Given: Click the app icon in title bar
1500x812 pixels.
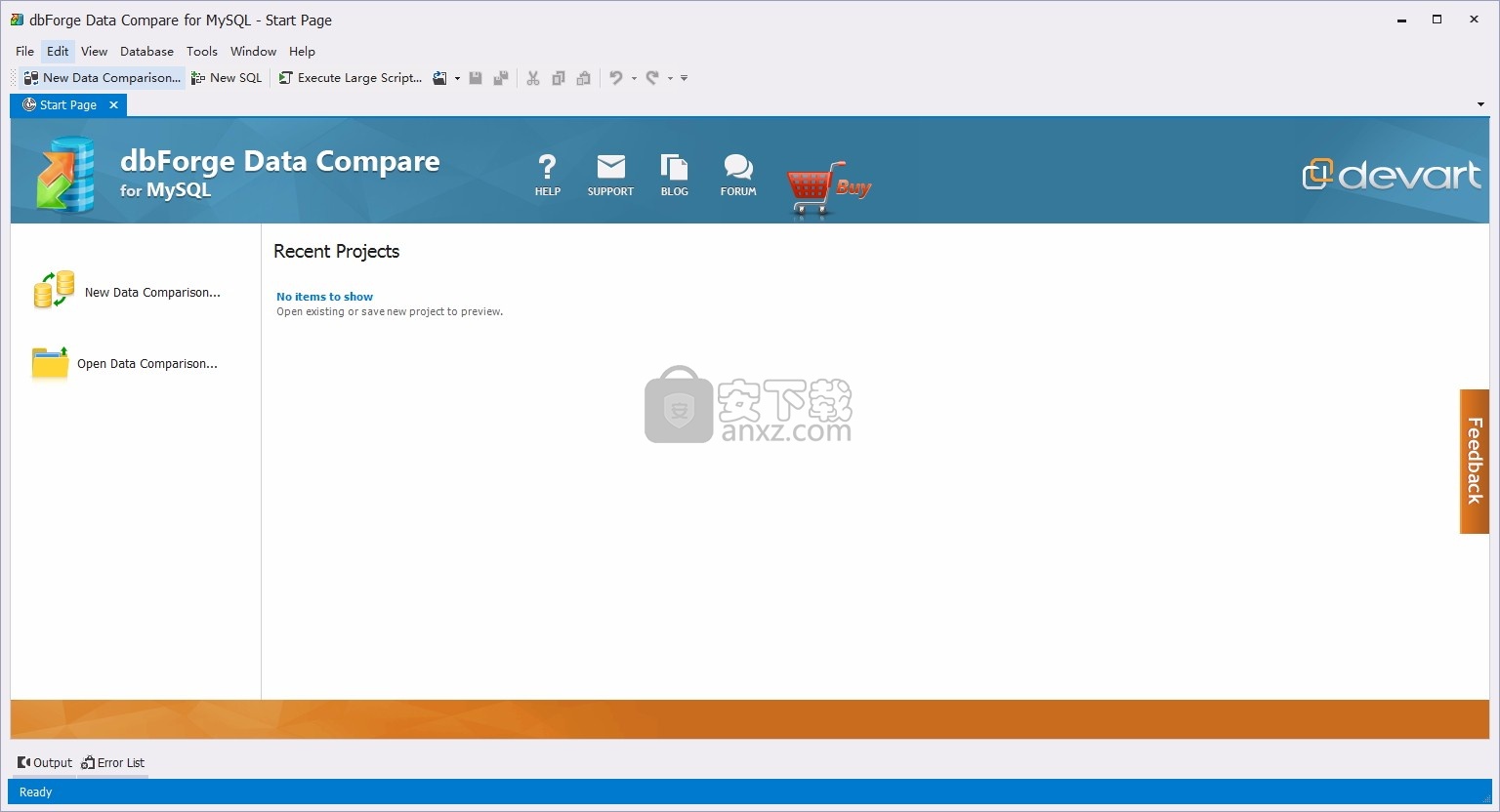Looking at the screenshot, I should coord(17,20).
